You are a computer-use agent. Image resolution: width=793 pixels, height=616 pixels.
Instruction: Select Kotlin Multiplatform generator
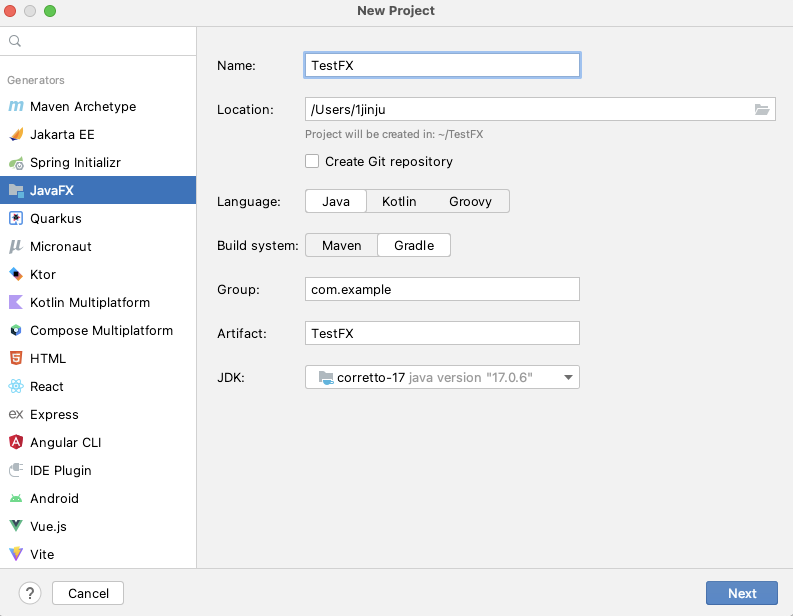(x=90, y=303)
